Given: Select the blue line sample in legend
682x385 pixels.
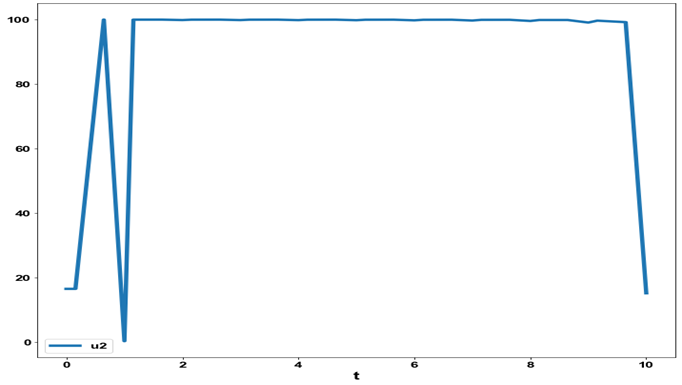Looking at the screenshot, I should click(x=65, y=346).
